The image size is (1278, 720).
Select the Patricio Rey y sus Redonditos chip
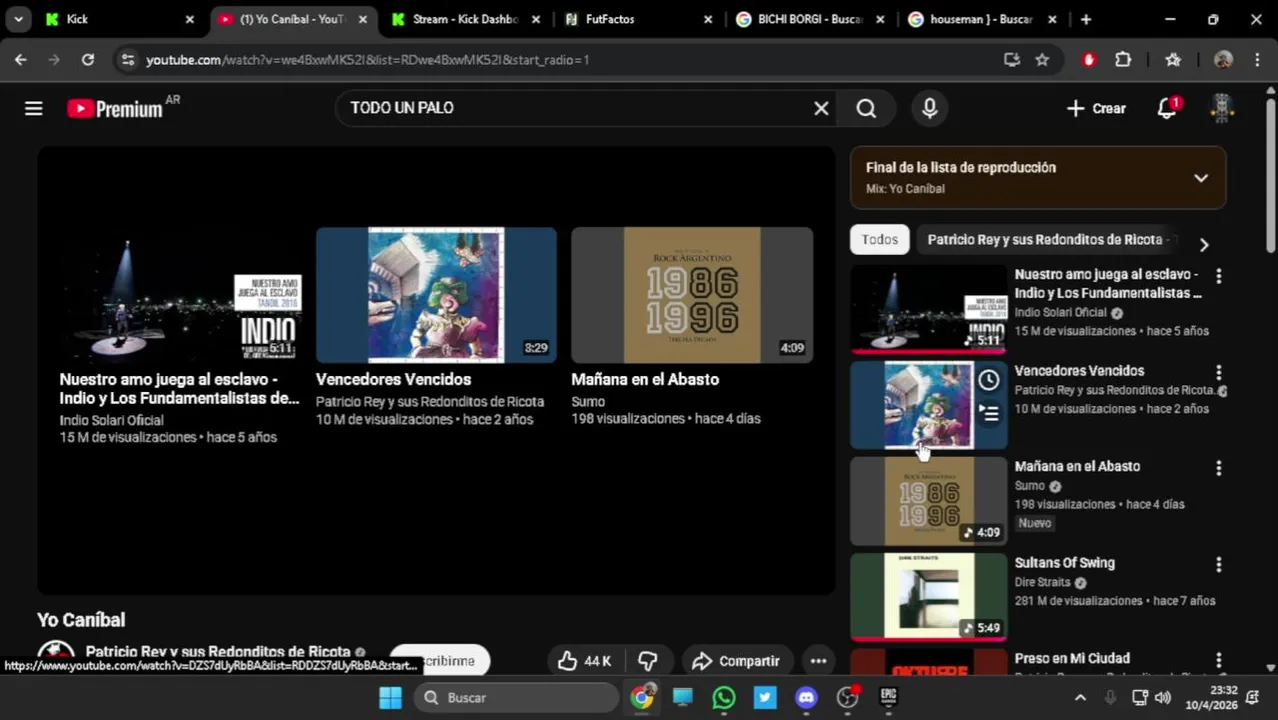1045,240
